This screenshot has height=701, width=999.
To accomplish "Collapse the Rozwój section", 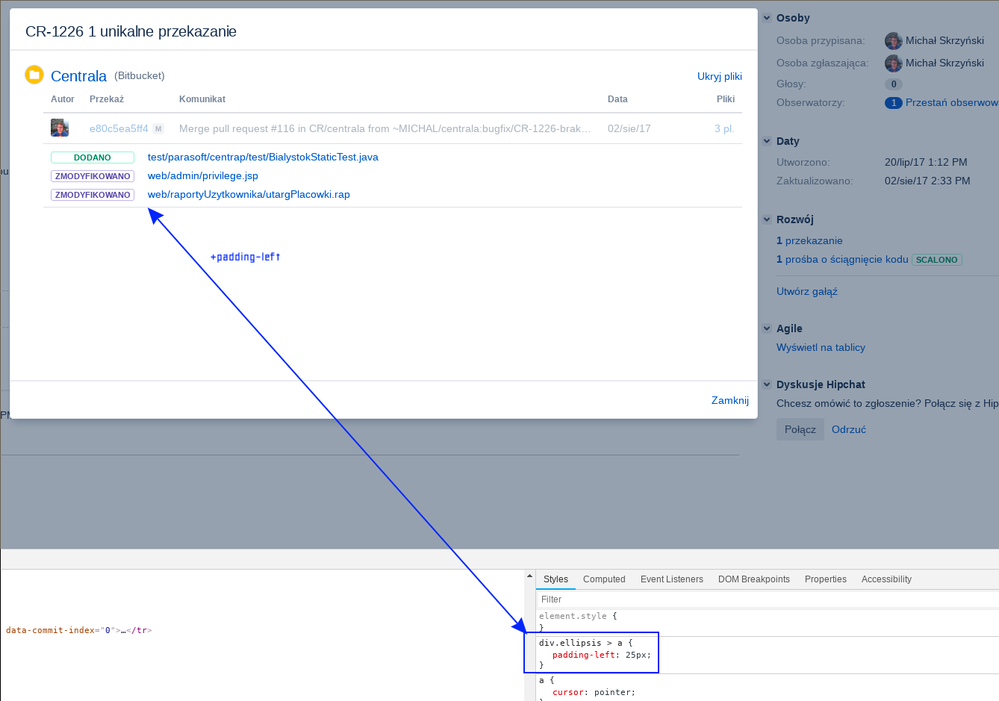I will click(767, 219).
